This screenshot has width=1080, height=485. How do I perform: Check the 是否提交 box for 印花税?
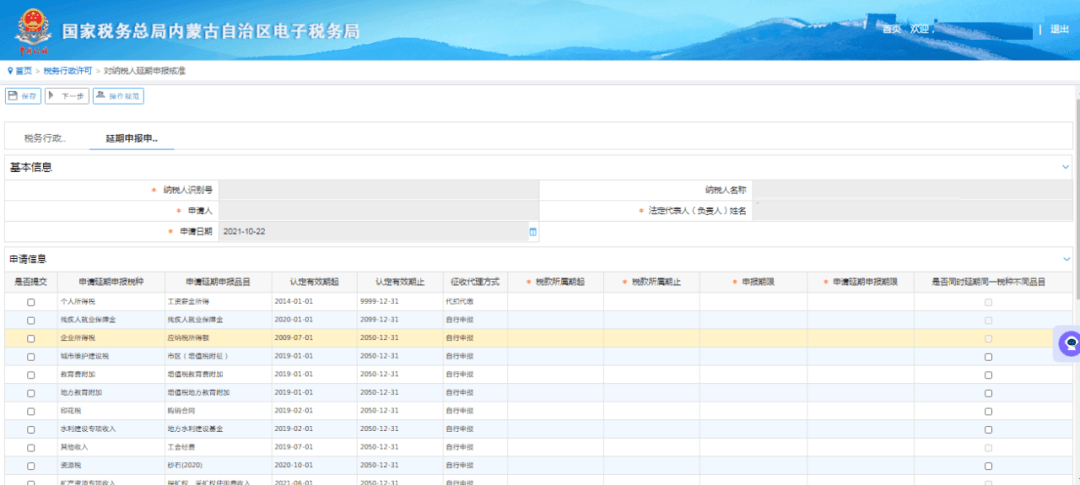pyautogui.click(x=31, y=411)
